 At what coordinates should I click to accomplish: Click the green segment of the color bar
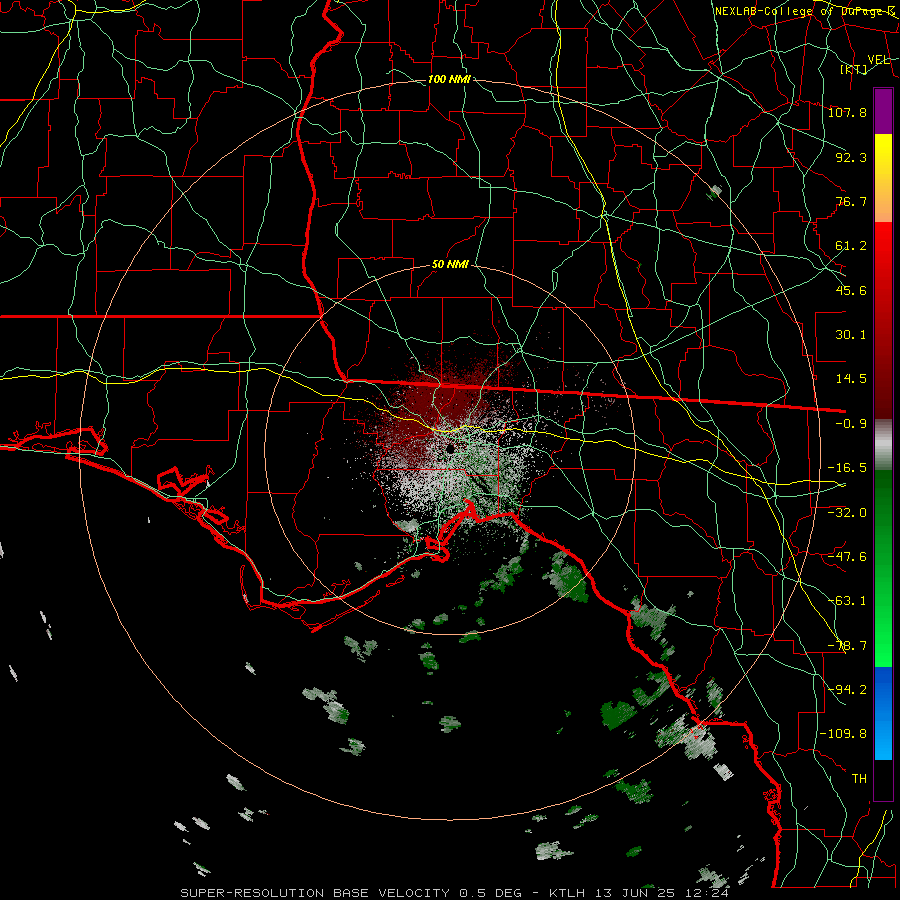(x=883, y=568)
